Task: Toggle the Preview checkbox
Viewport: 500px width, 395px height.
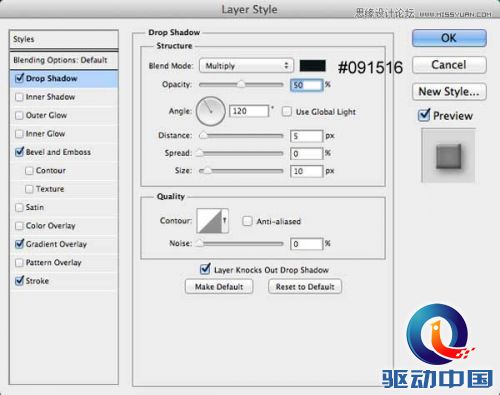Action: (x=424, y=115)
